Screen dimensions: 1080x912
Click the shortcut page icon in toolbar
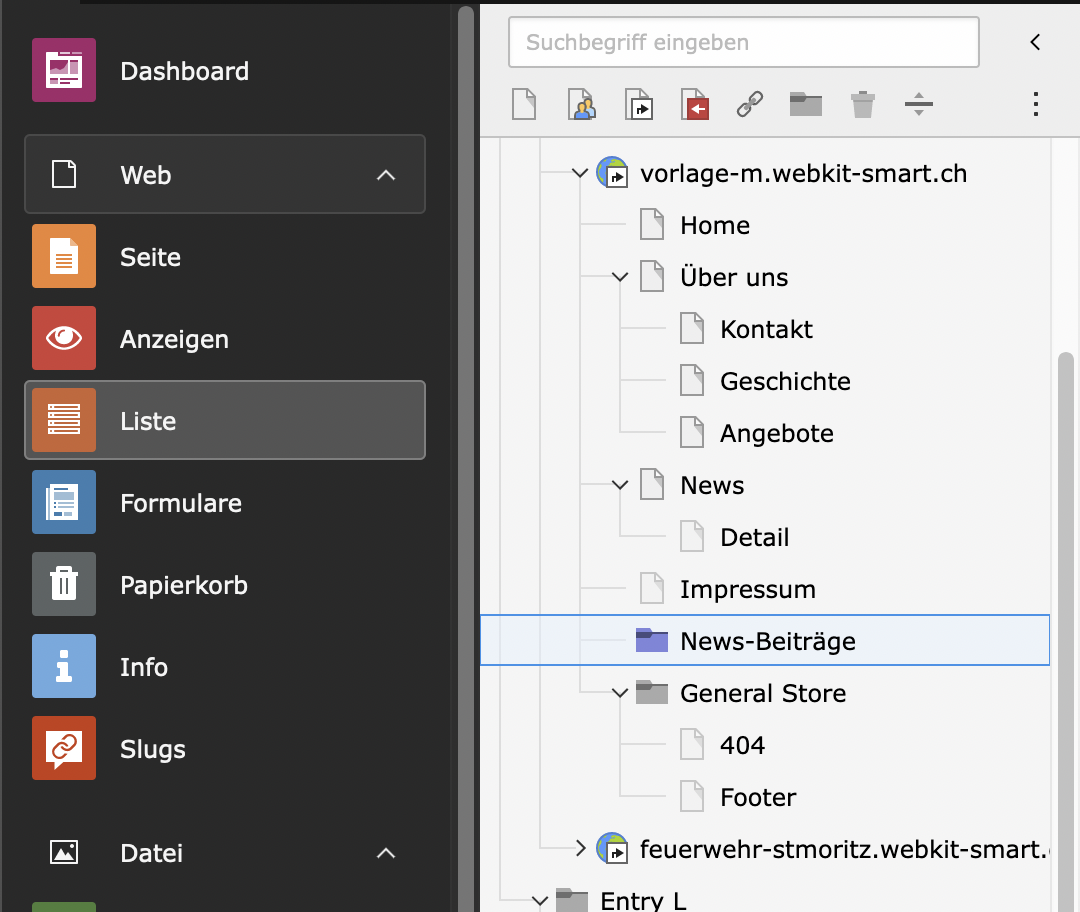point(638,104)
